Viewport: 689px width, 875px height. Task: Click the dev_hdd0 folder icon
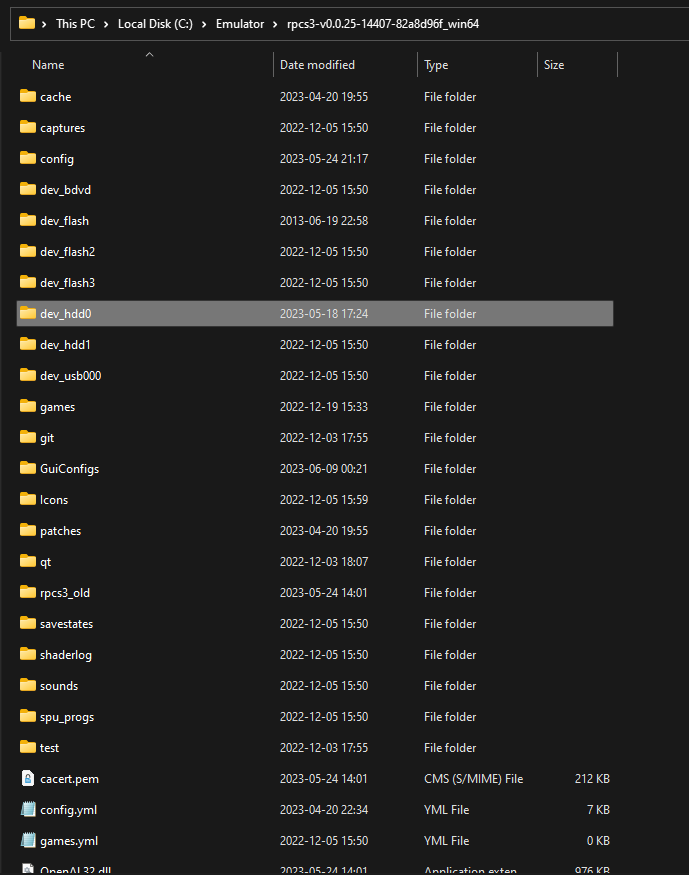(x=27, y=313)
